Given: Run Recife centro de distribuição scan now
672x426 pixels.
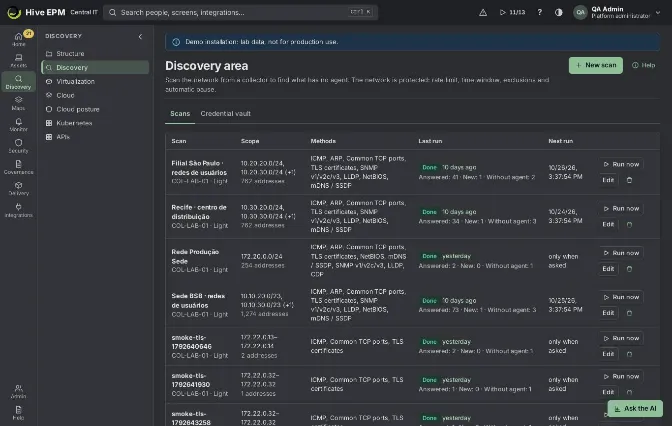Looking at the screenshot, I should click(621, 208).
